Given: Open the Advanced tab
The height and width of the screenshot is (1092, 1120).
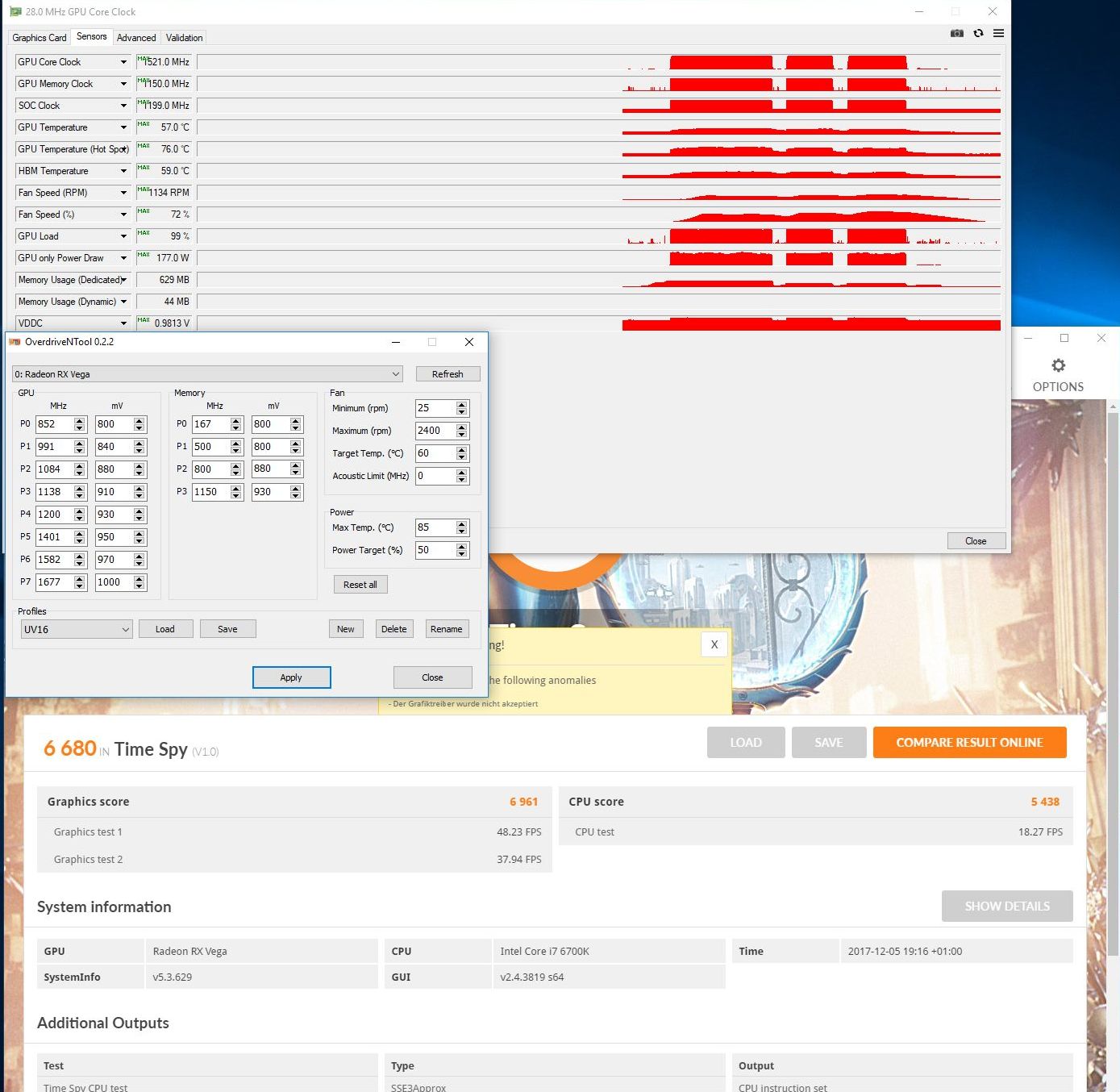Looking at the screenshot, I should 136,37.
